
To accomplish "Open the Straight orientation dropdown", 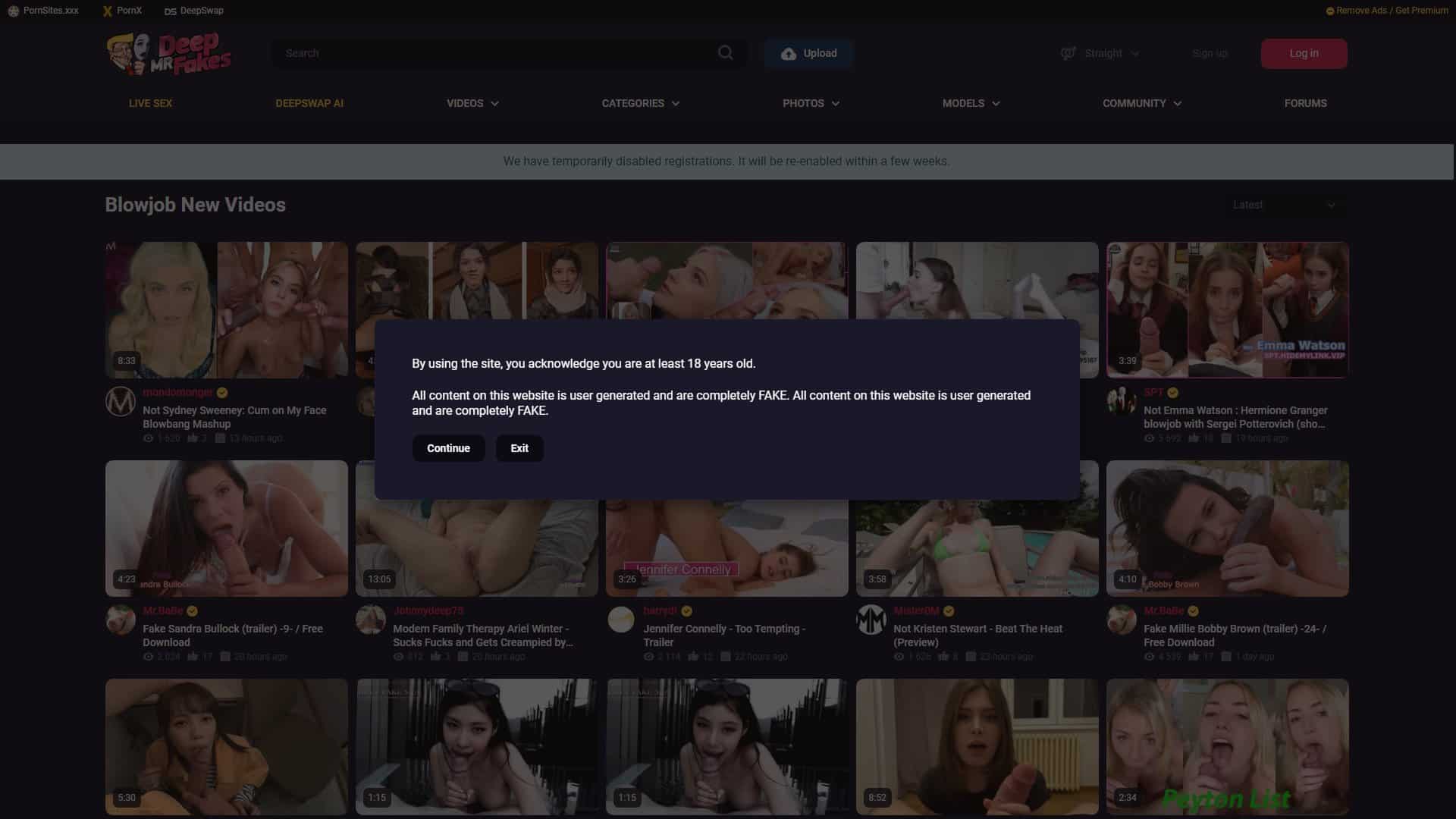I will coord(1100,53).
